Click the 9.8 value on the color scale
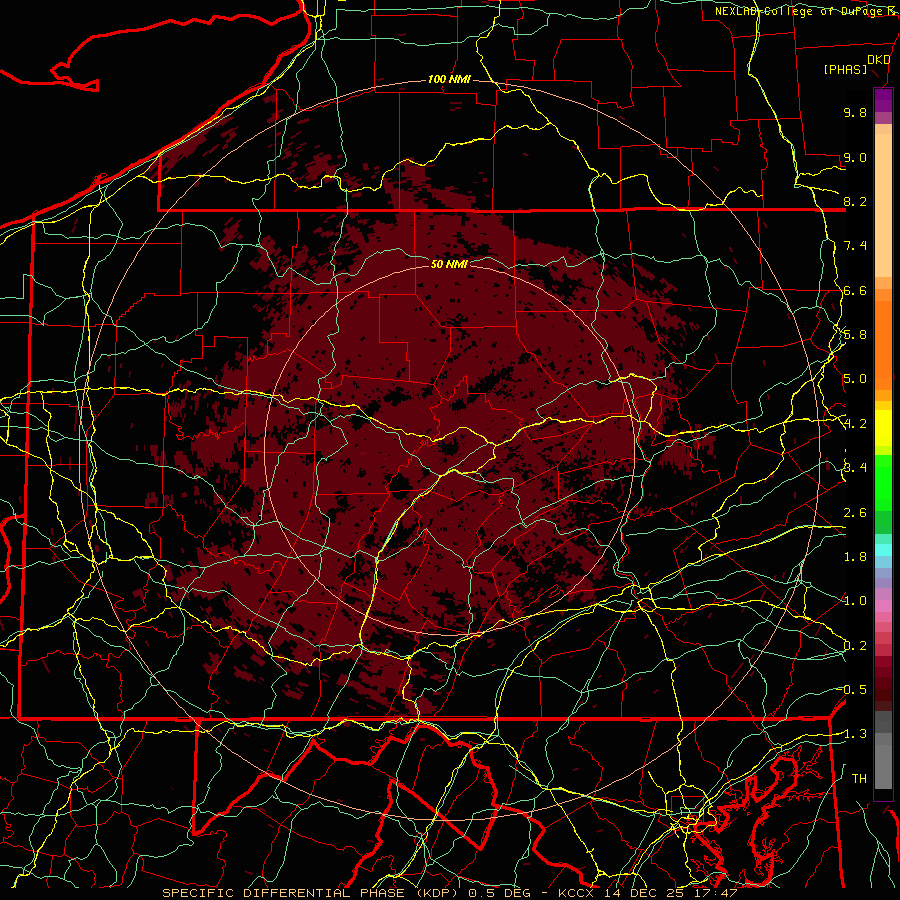The image size is (900, 900). pos(855,112)
